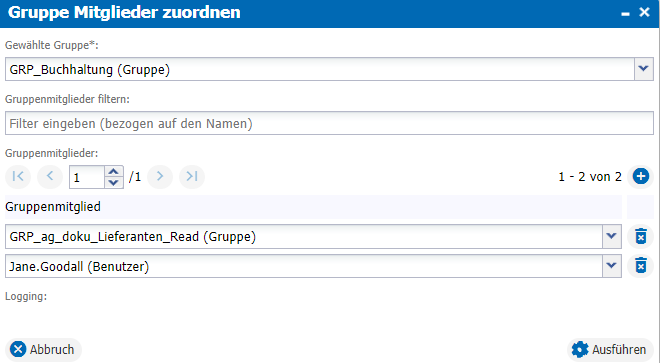Remove Jane.Goodall from group via trash icon

pos(641,266)
